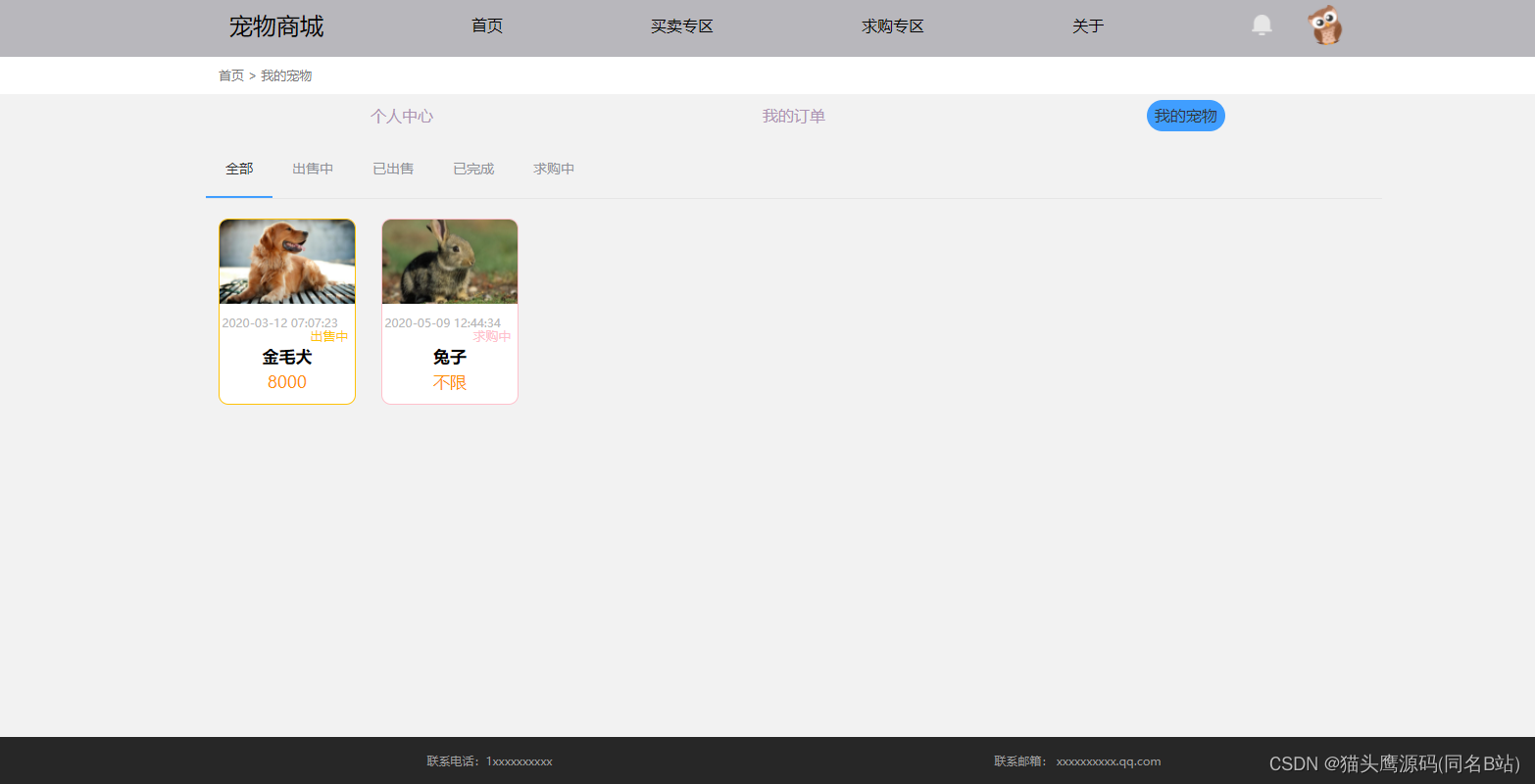Open 求购专区 from the navigation bar
The width and height of the screenshot is (1535, 784).
(891, 26)
